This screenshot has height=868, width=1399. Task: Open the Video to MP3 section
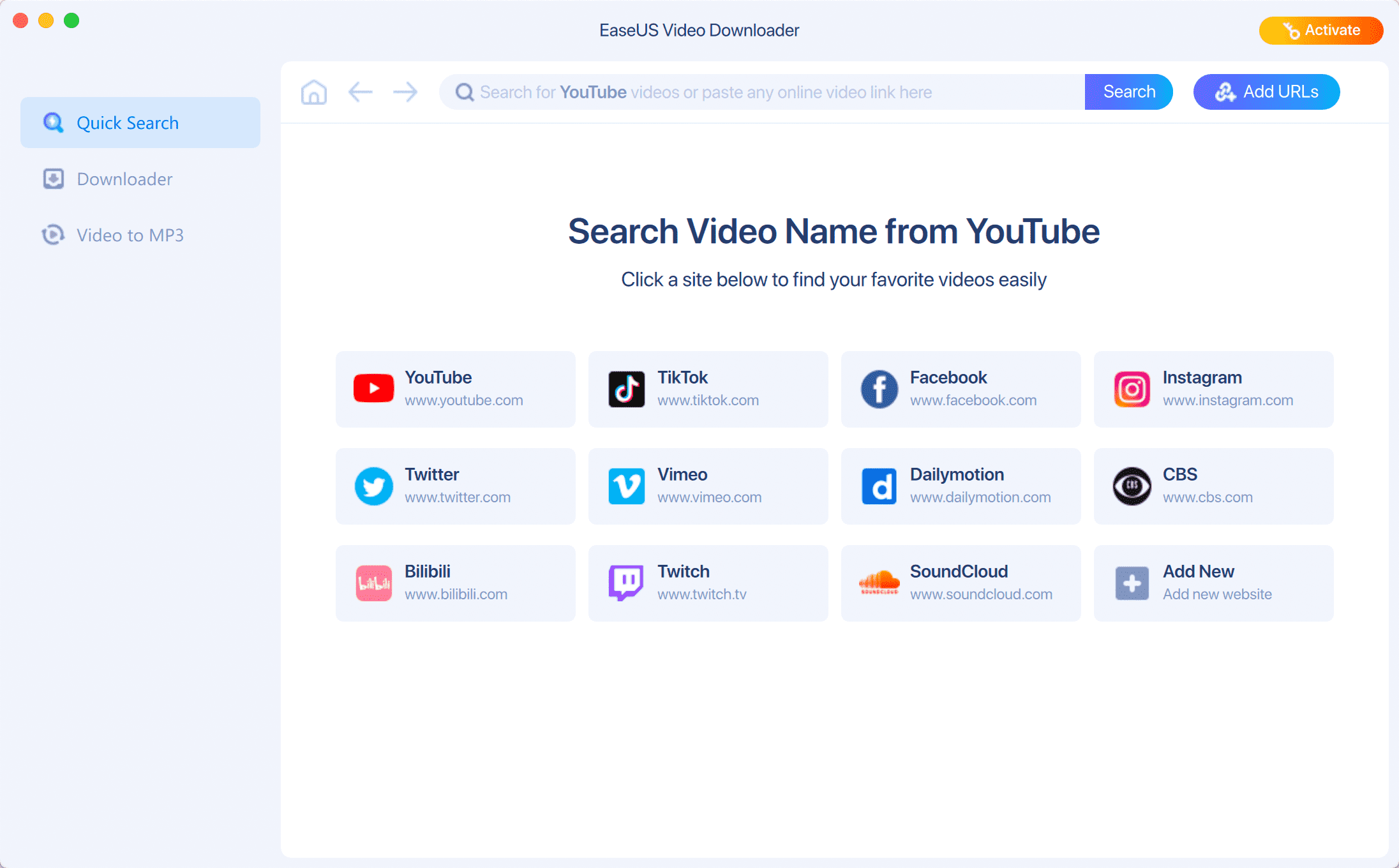point(130,236)
